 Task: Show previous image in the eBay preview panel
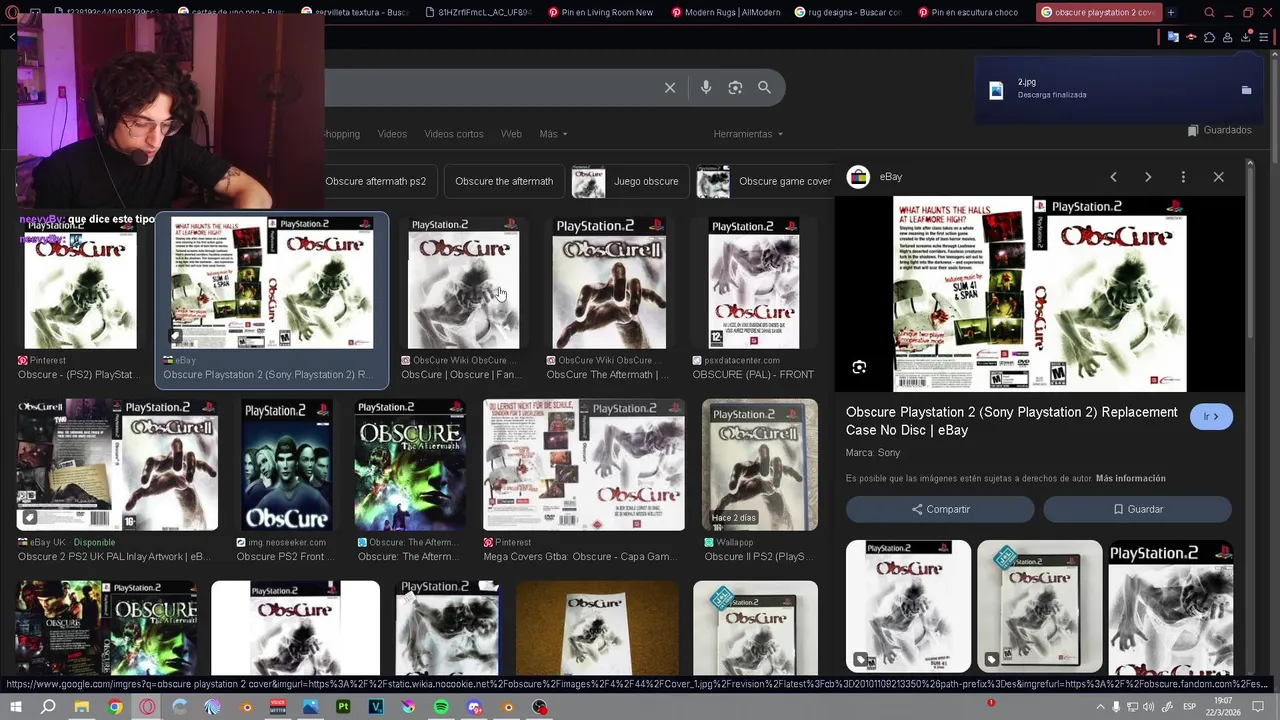(x=1113, y=177)
